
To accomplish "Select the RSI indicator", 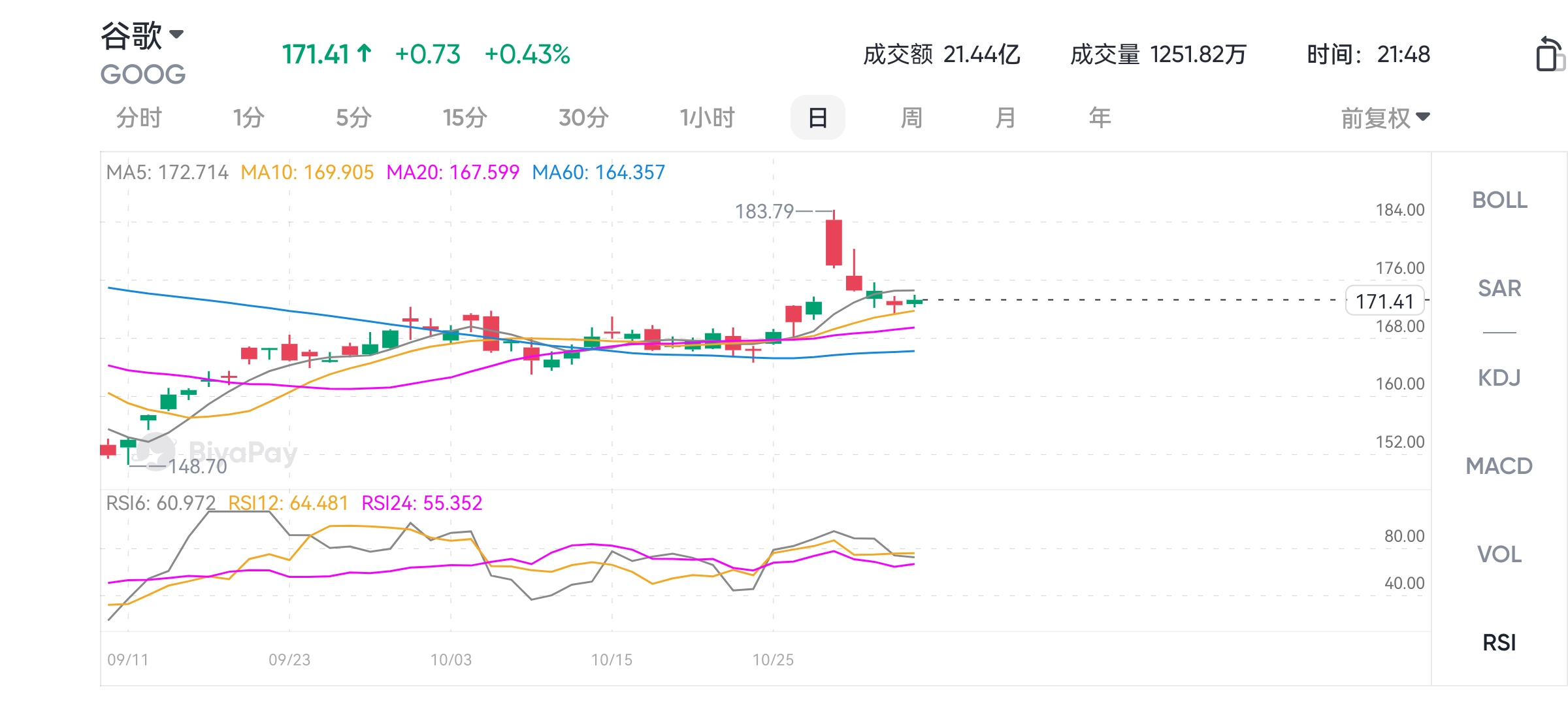I will [x=1499, y=643].
